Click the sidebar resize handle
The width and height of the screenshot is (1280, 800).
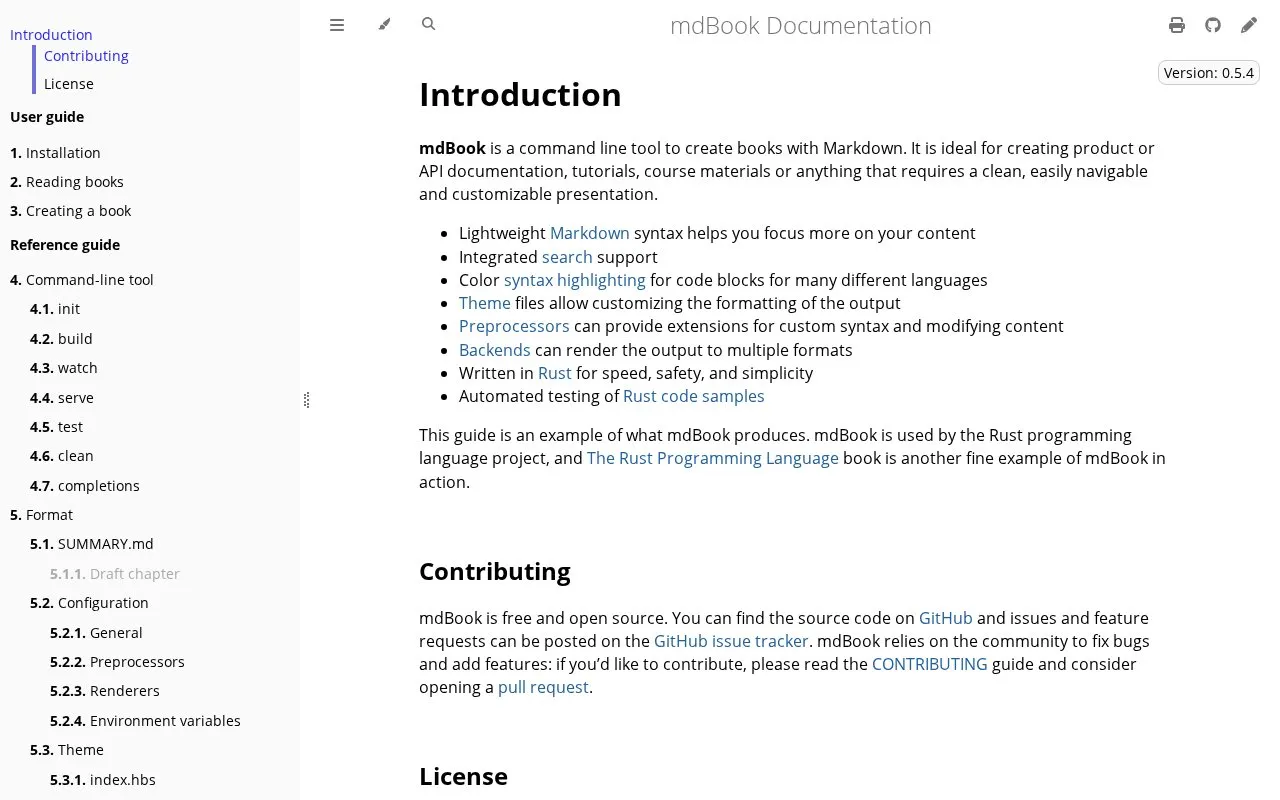click(x=306, y=400)
